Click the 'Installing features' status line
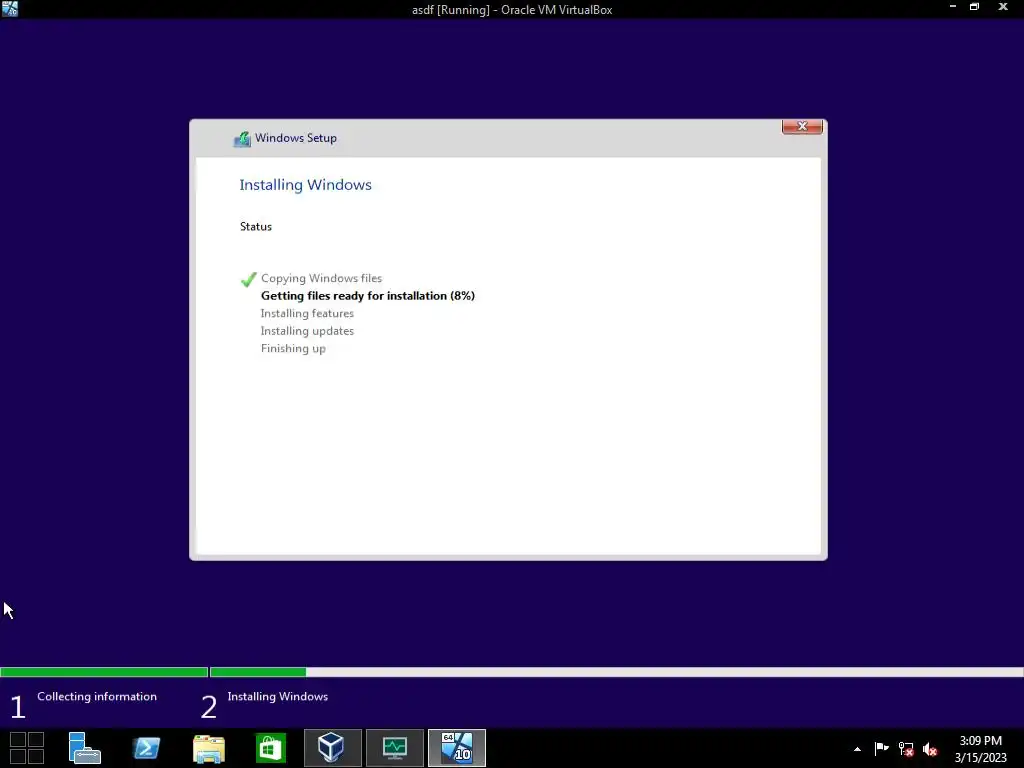The height and width of the screenshot is (768, 1024). 307,313
